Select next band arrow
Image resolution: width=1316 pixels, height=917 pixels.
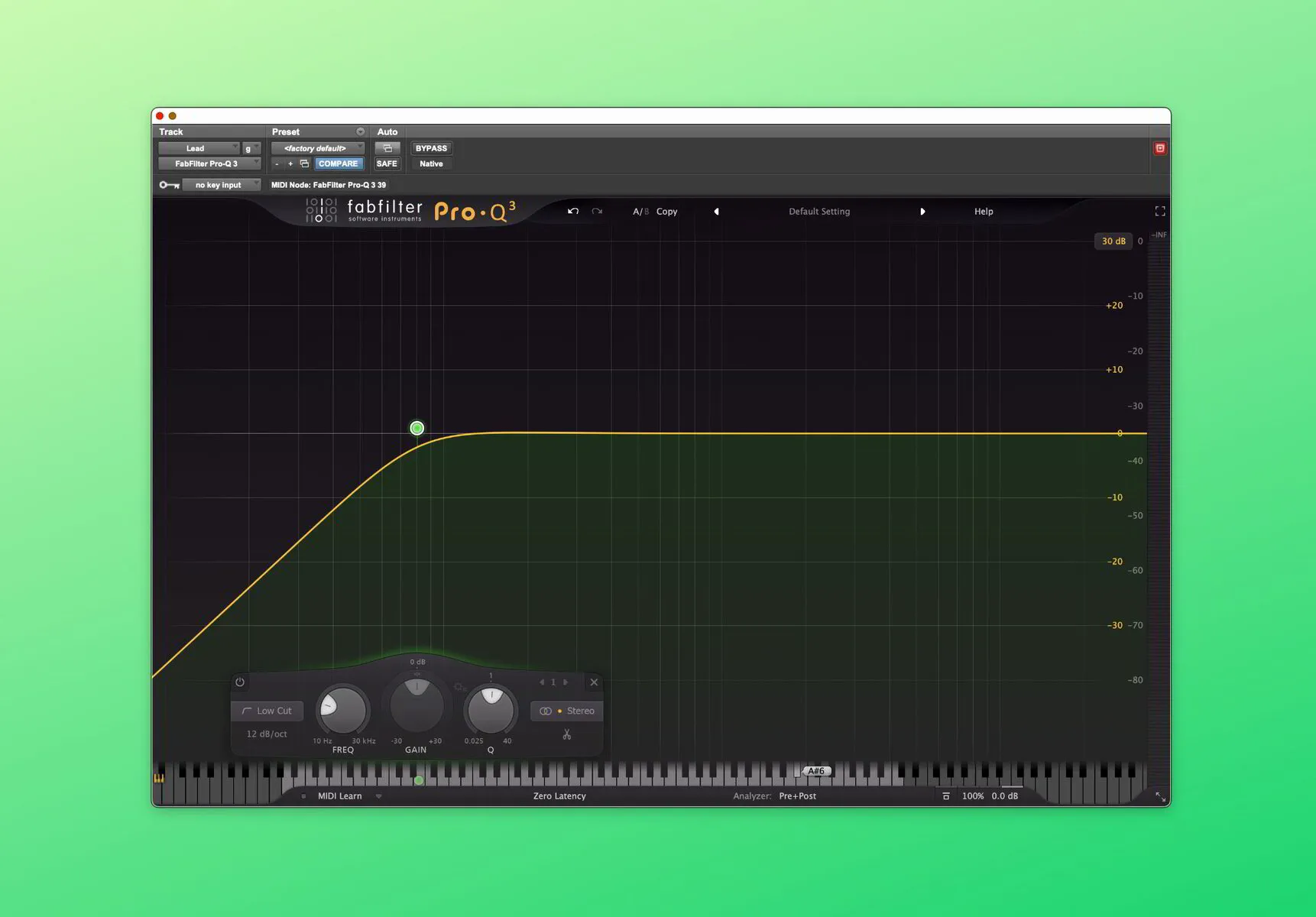(566, 682)
